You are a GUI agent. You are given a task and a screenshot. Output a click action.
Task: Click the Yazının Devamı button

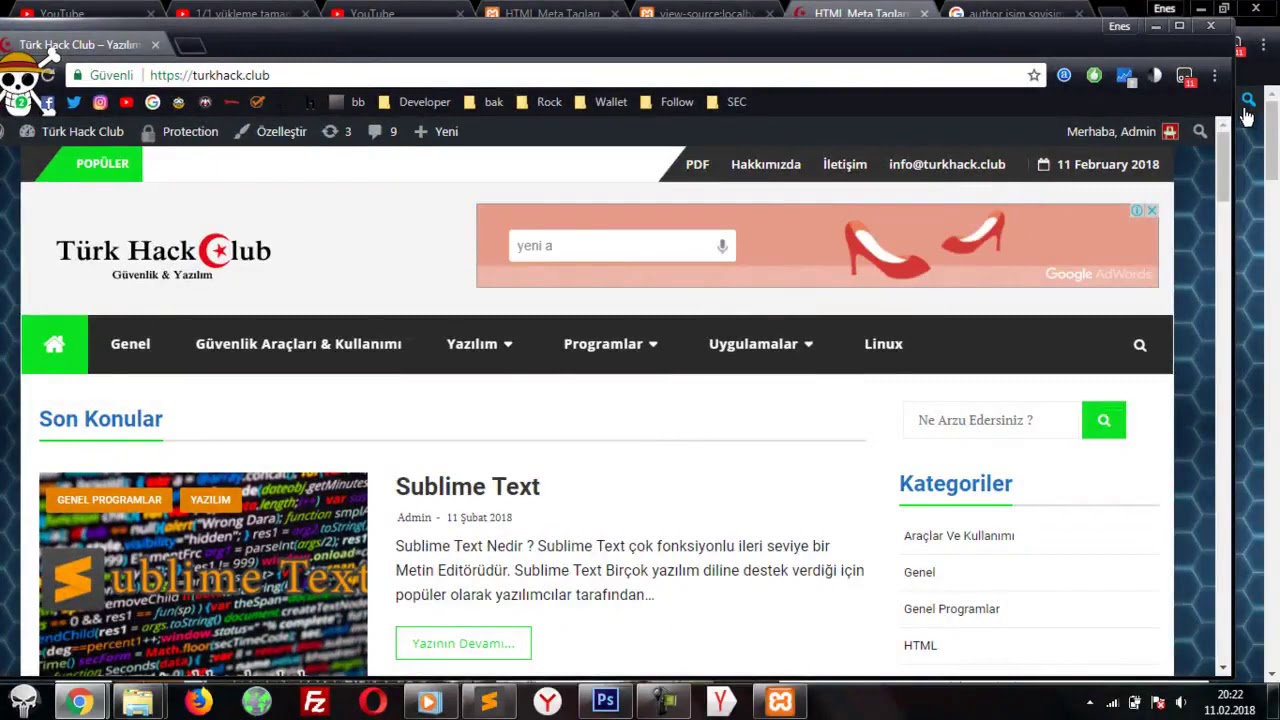click(463, 643)
